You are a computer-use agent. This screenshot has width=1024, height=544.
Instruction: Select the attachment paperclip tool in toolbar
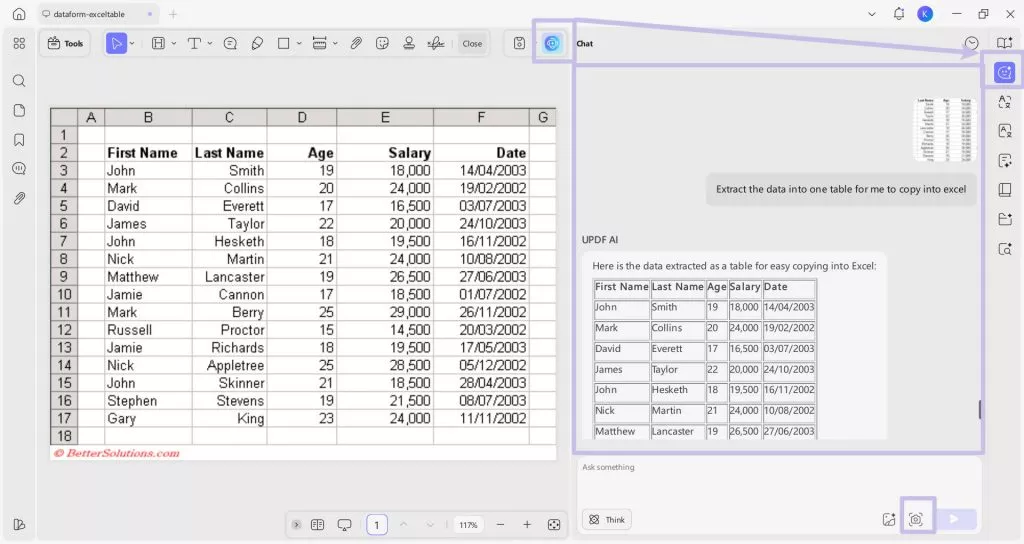tap(356, 43)
